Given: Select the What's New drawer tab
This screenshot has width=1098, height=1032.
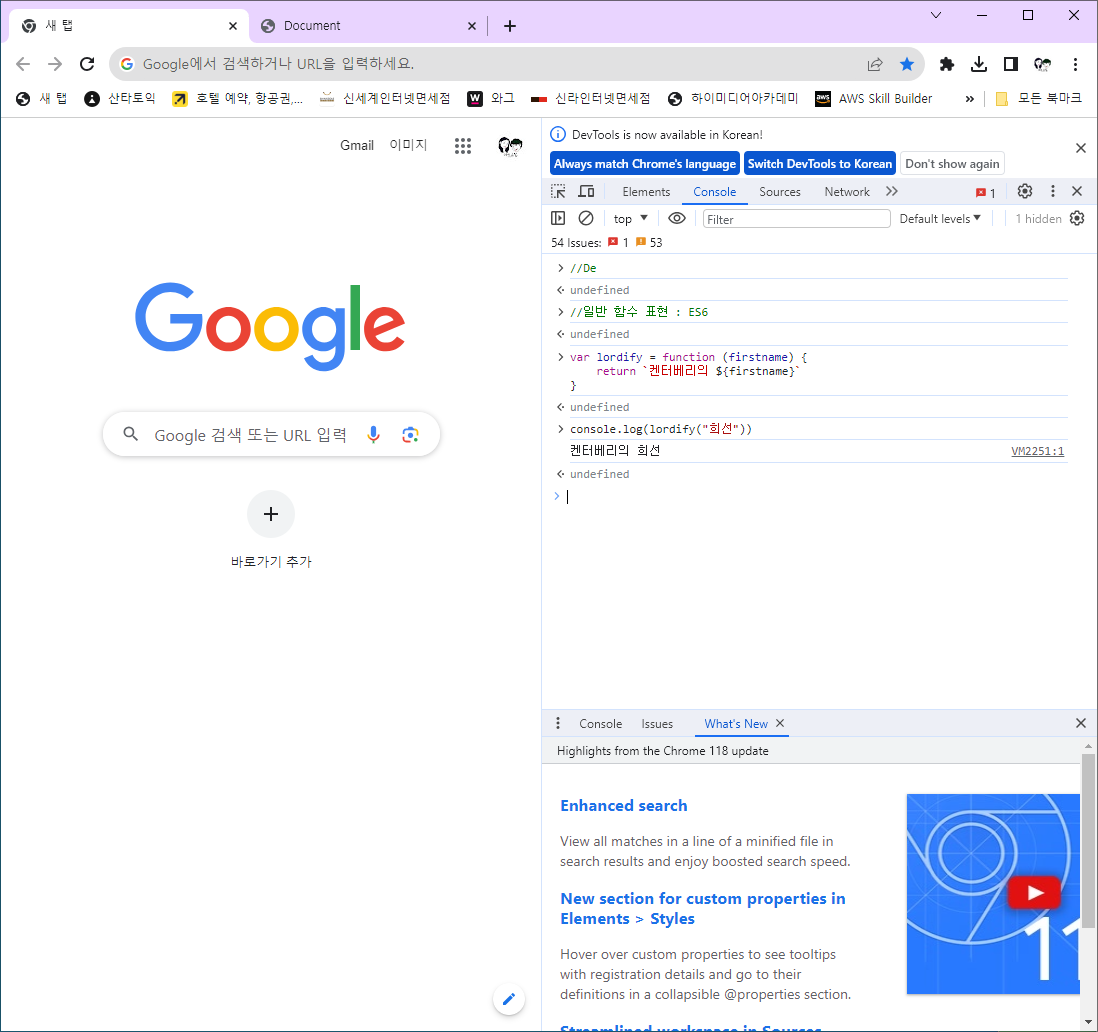Looking at the screenshot, I should point(736,724).
